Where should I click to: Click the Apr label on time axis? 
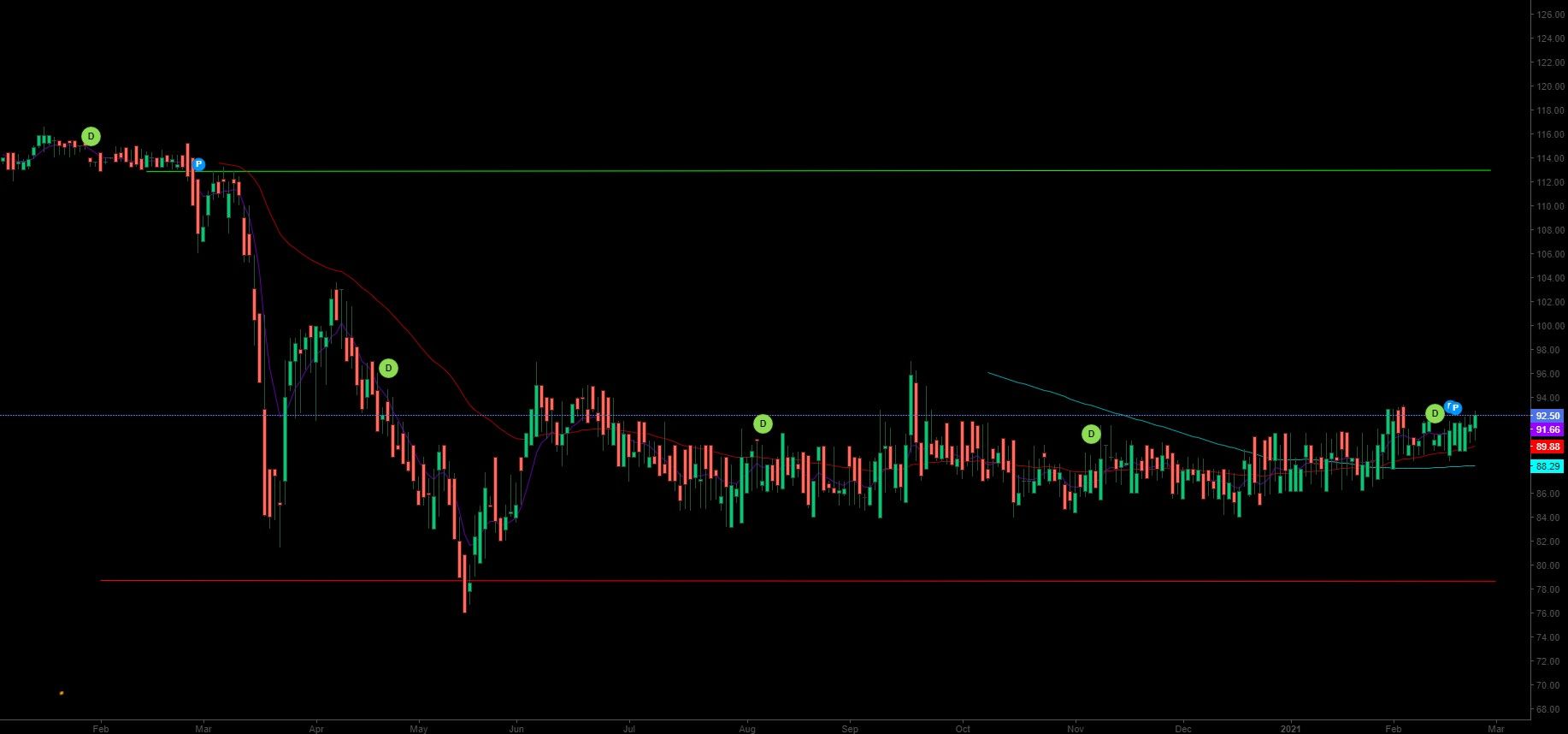coord(316,729)
